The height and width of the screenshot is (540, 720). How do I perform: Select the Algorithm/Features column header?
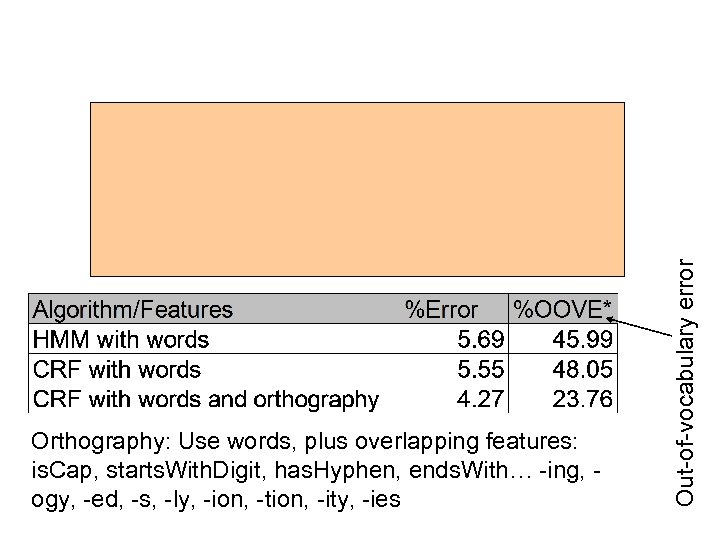pos(133,310)
